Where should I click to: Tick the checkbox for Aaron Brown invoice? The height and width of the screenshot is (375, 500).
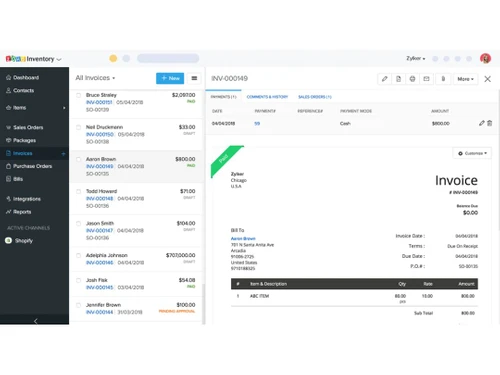click(x=78, y=159)
